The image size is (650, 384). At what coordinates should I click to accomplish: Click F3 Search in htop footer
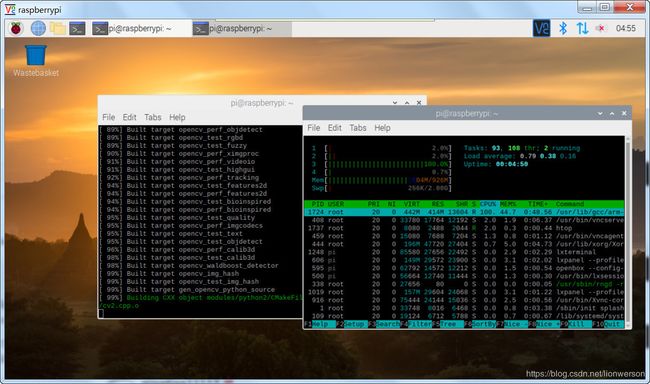[x=384, y=324]
